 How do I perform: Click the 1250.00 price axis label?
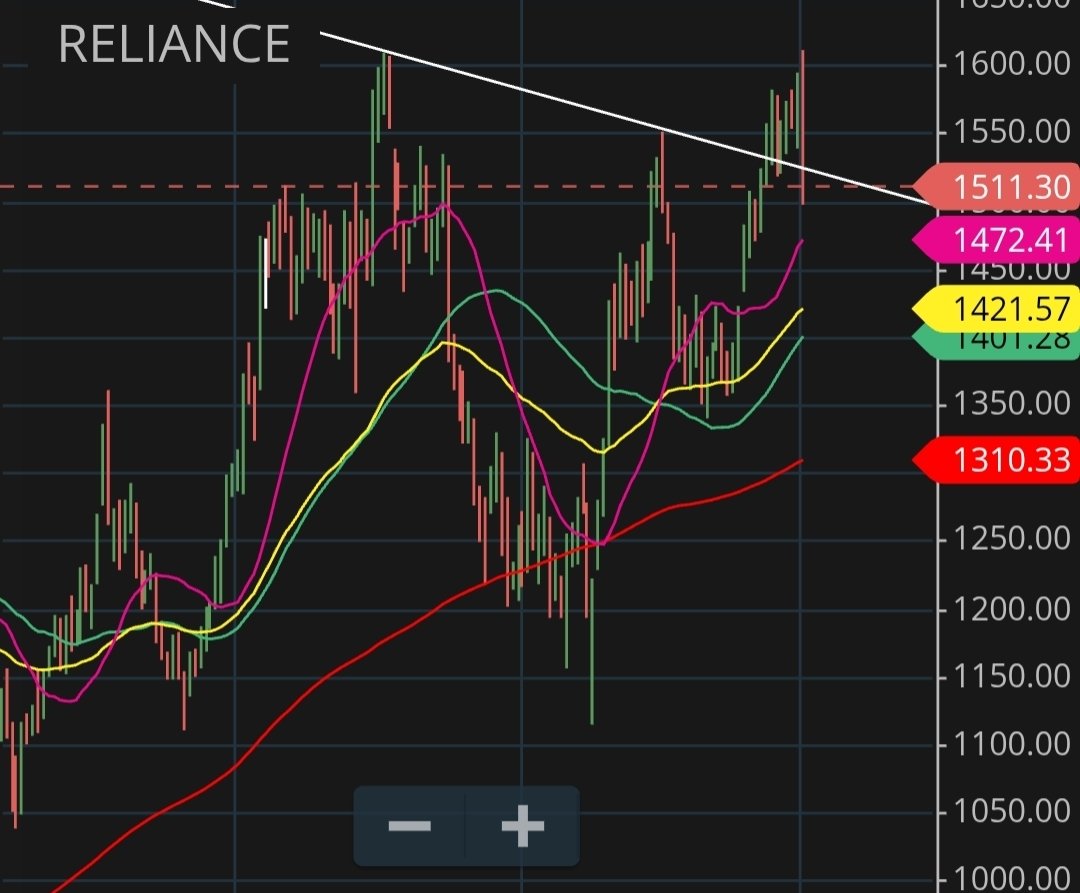pos(1012,538)
